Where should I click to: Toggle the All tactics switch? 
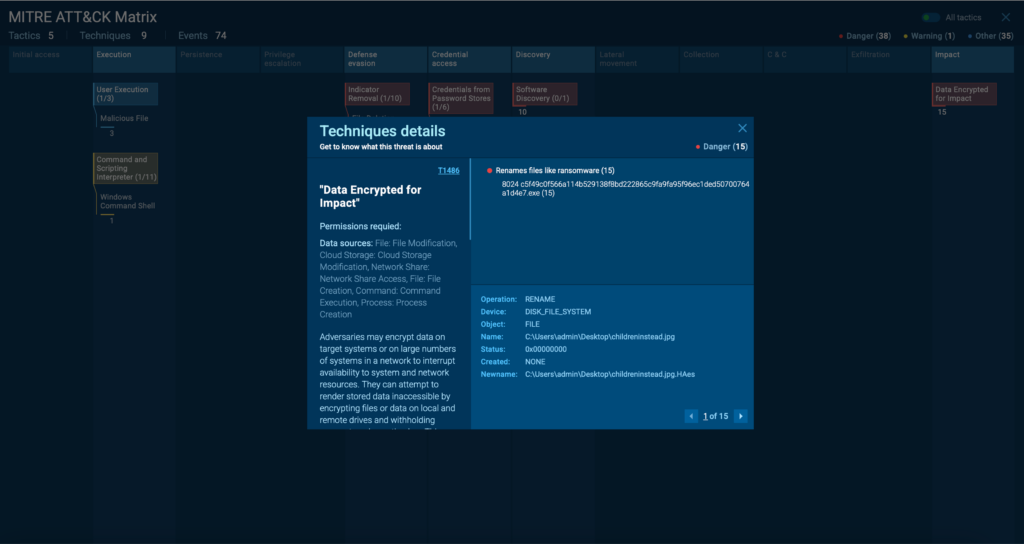(x=930, y=18)
